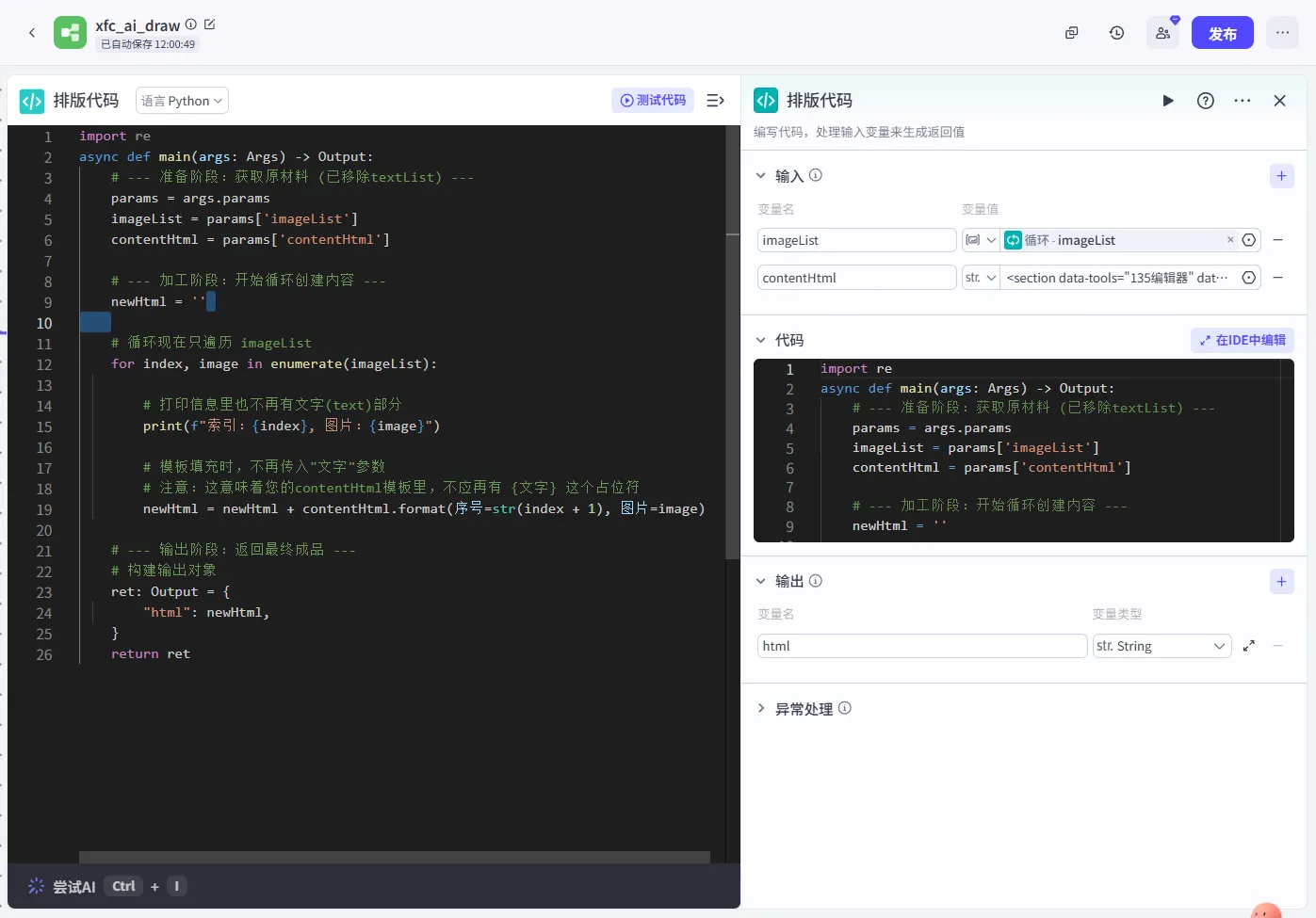
Task: Pick variable reference for contentHtml row
Action: [1249, 278]
